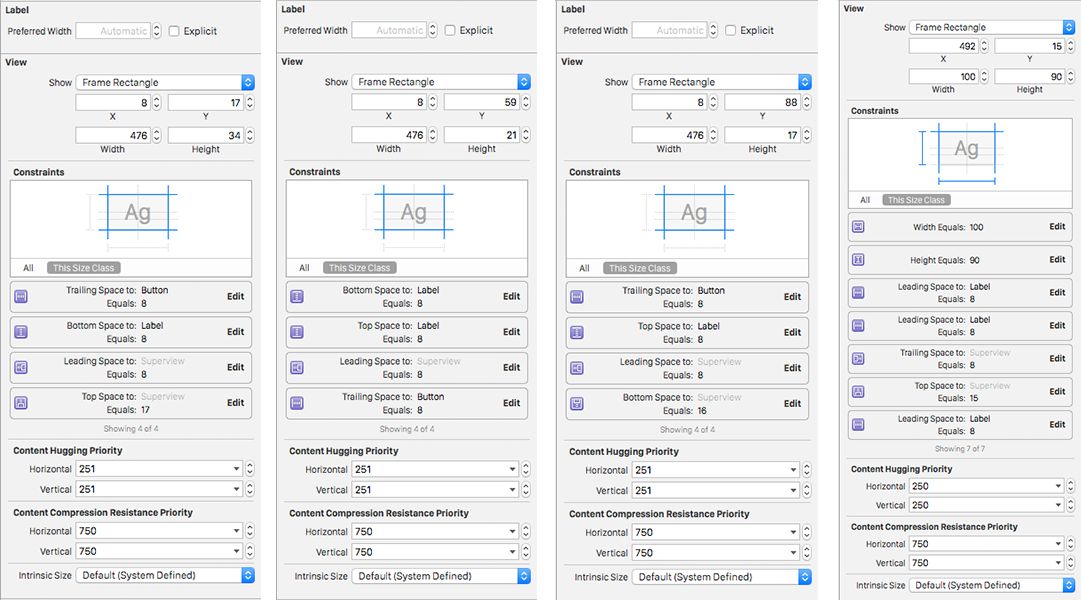Edit Trailing Space to Button constraint, leftmost panel
The image size is (1081, 600).
click(x=236, y=297)
